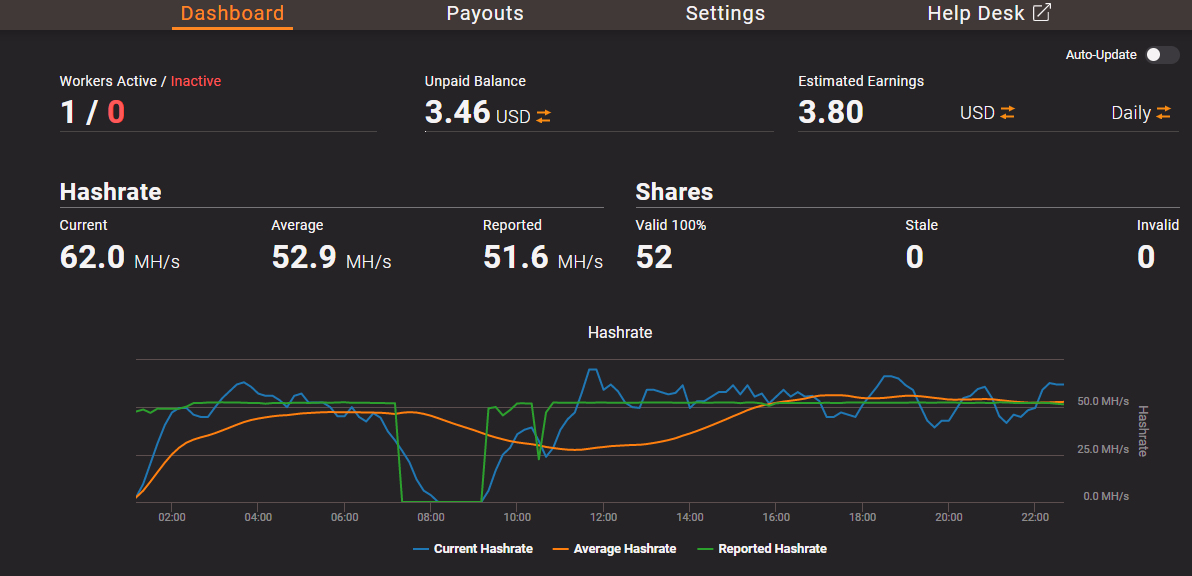
Task: Click the Inactive workers label
Action: [x=196, y=81]
